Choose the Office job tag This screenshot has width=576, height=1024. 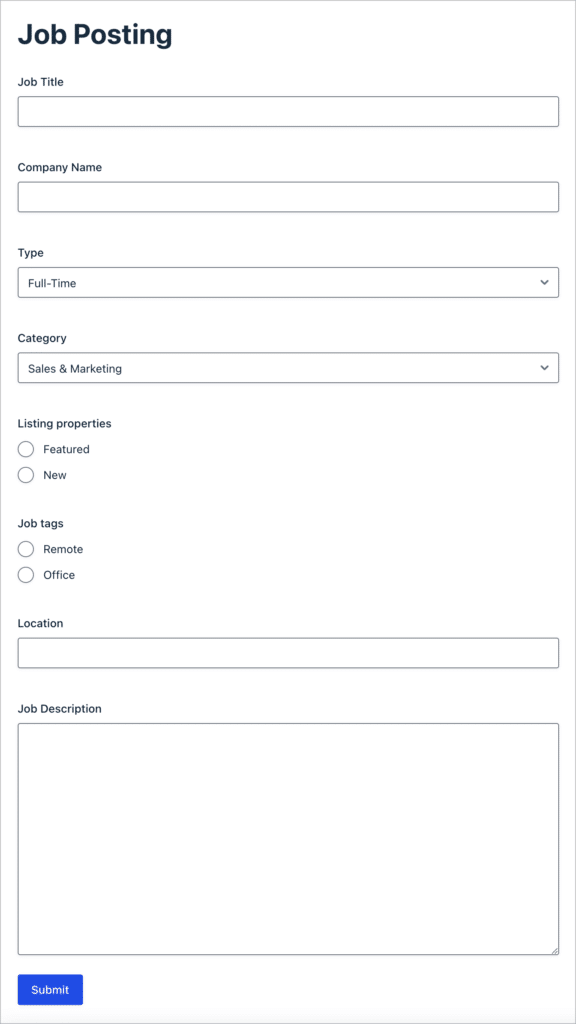(26, 575)
